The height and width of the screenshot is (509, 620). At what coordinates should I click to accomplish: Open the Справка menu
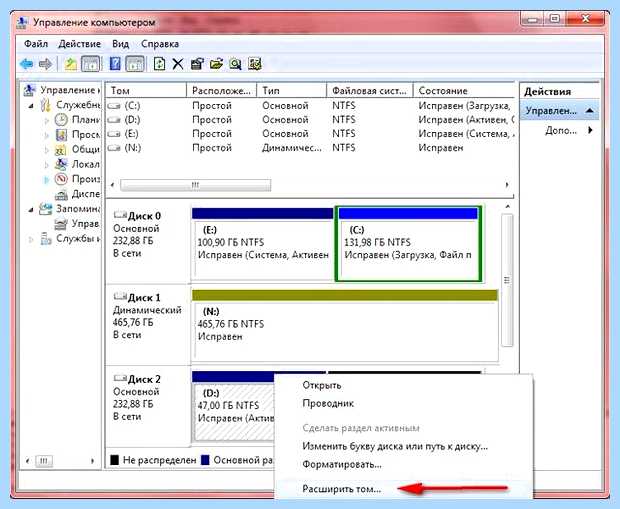160,44
